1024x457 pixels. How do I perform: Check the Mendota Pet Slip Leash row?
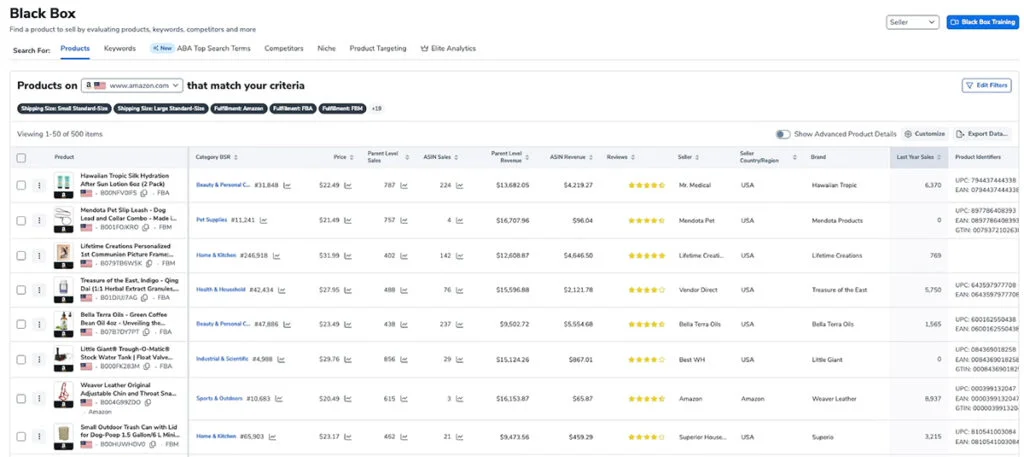22,221
